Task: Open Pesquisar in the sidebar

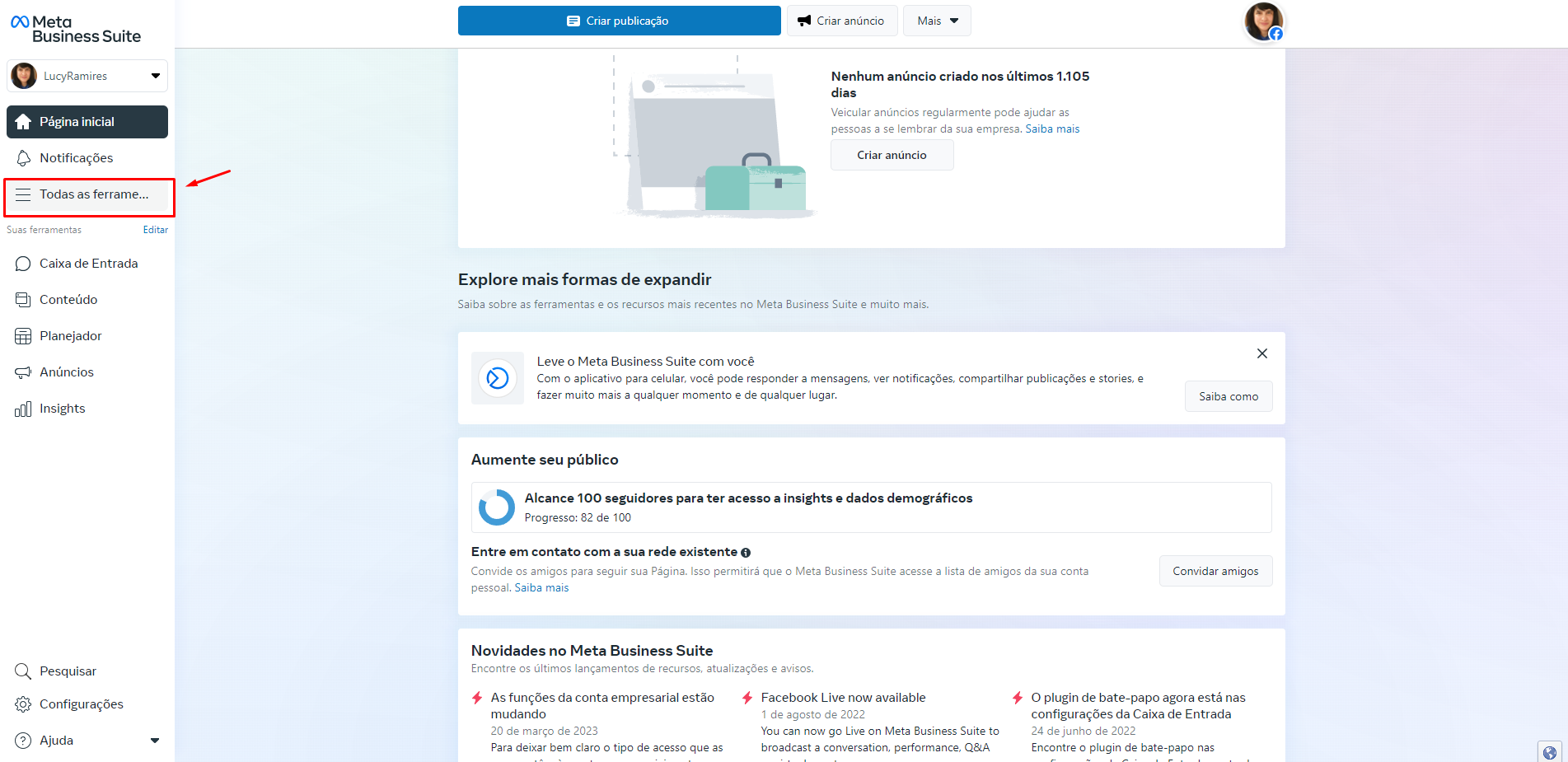Action: click(87, 671)
